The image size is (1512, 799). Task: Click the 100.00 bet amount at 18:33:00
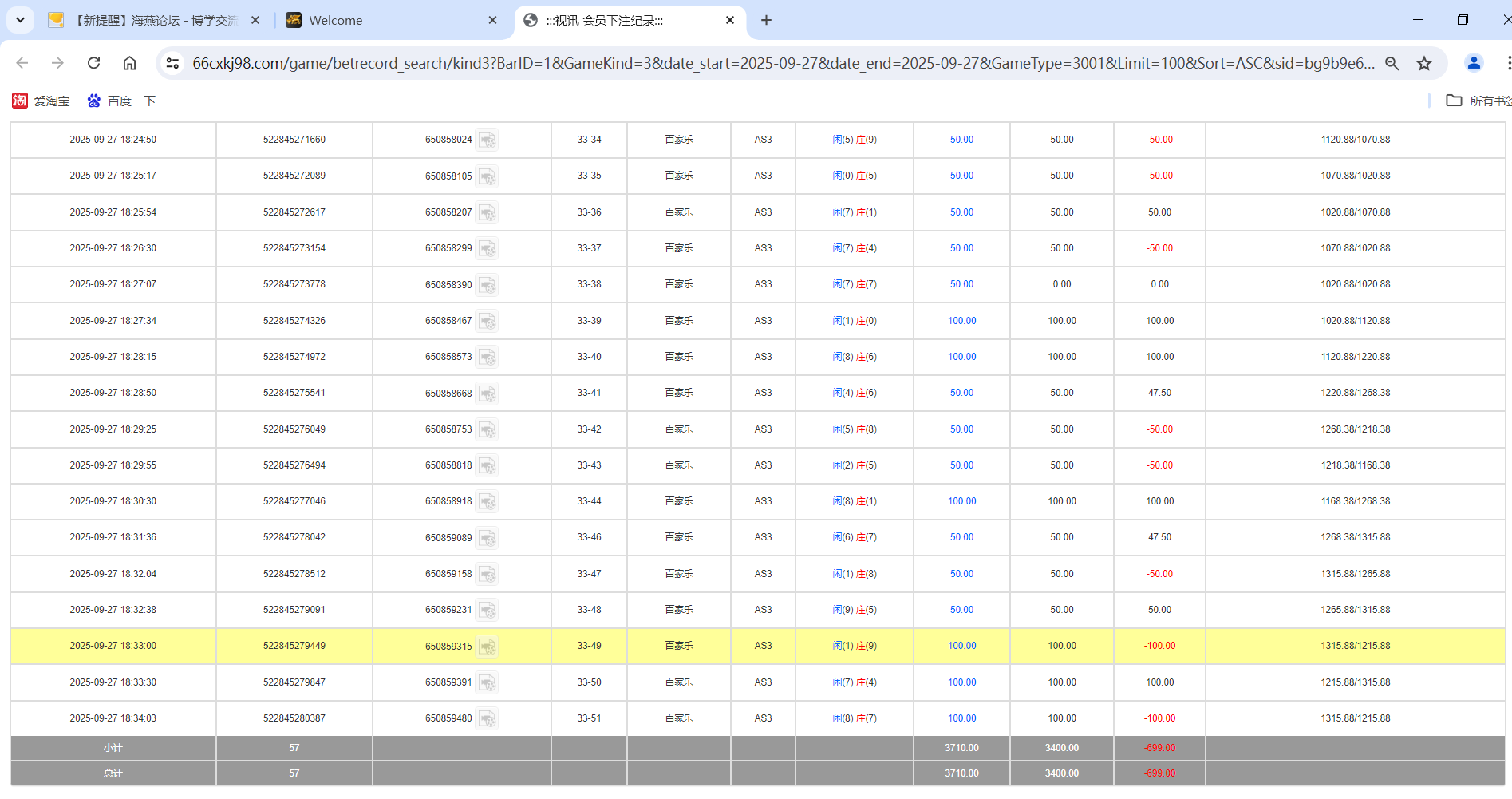[961, 646]
